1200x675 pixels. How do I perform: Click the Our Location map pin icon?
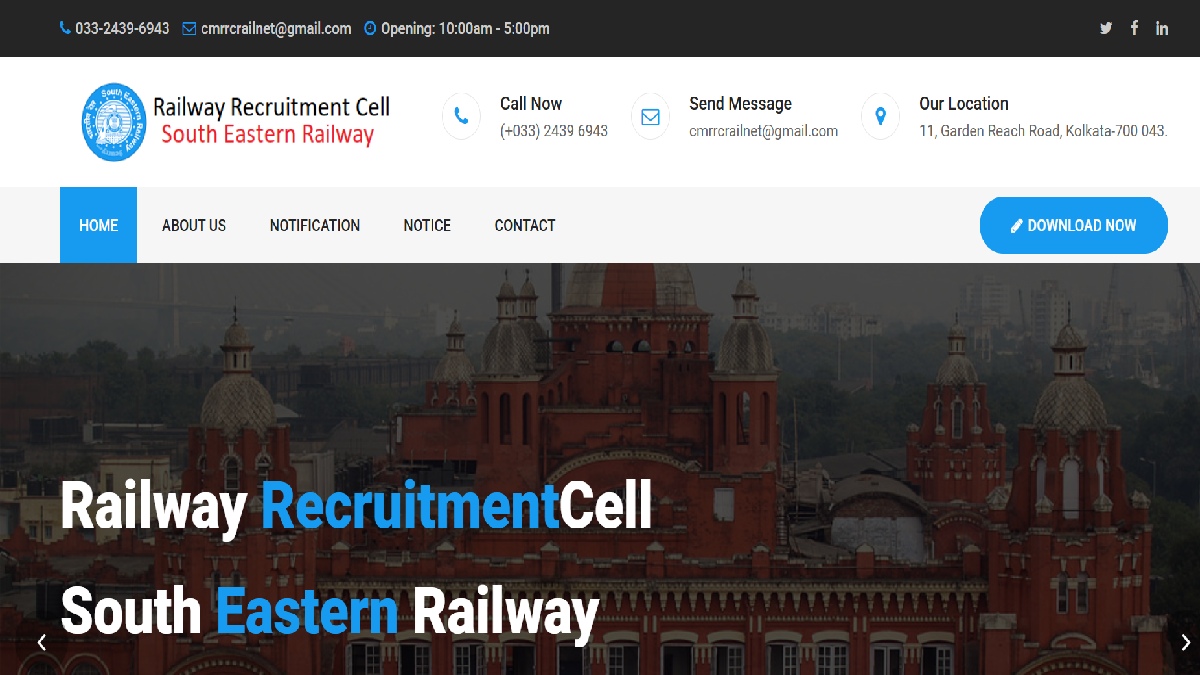pos(880,117)
